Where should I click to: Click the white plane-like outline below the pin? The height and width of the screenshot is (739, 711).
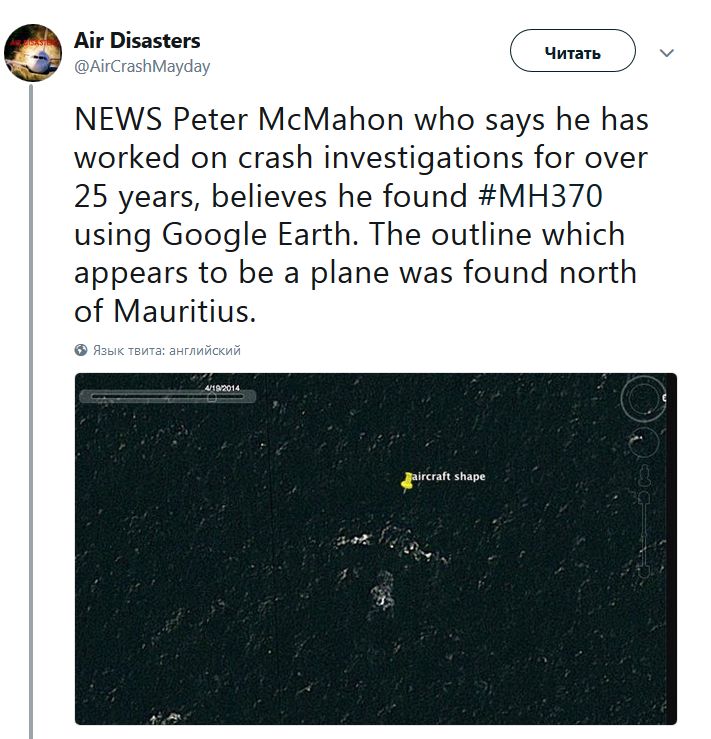(x=382, y=590)
